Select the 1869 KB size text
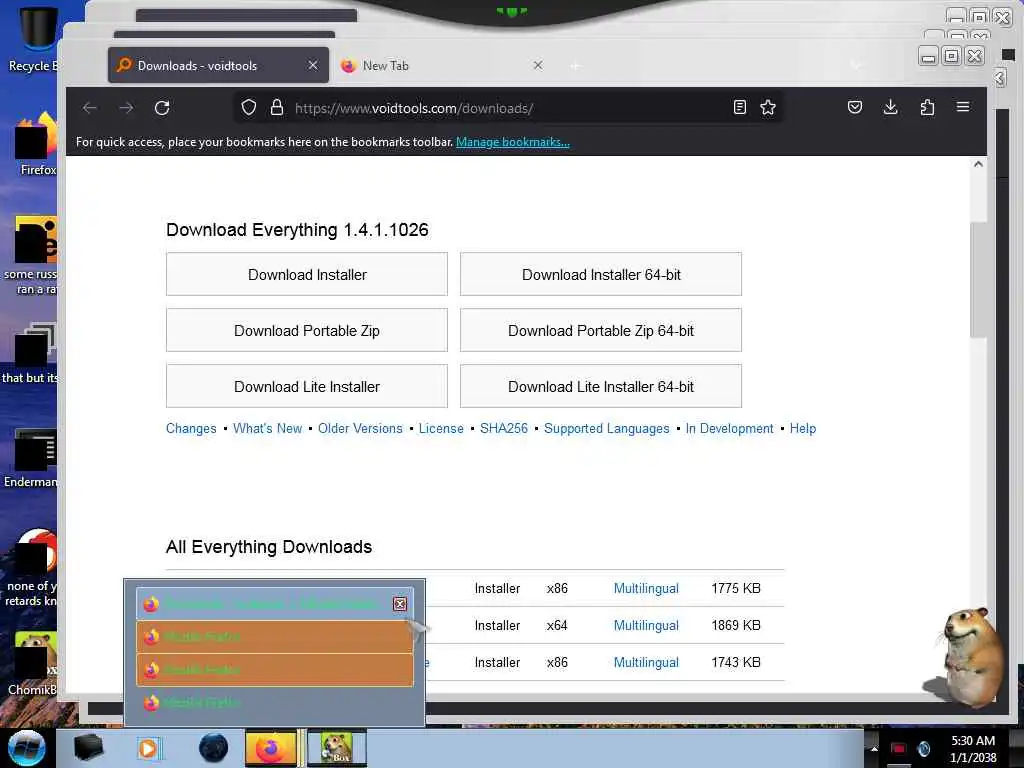1024x768 pixels. (x=736, y=626)
